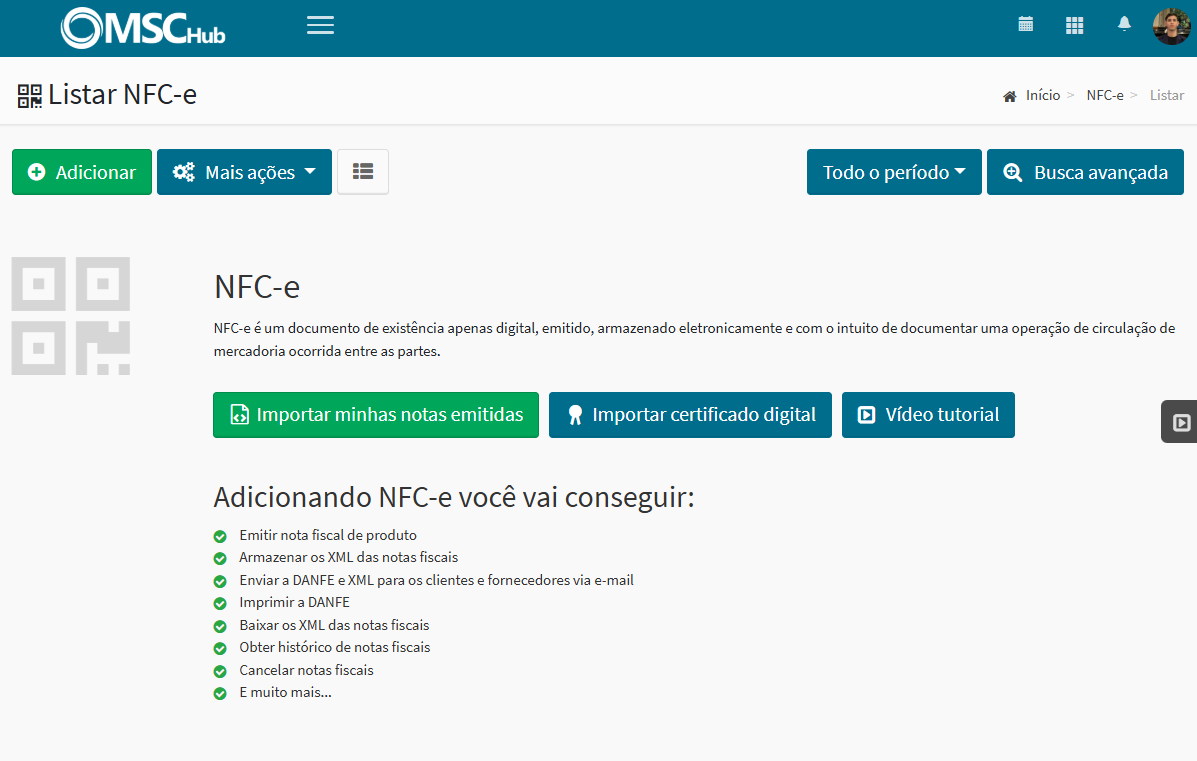This screenshot has height=761, width=1197.
Task: Open the floating video tab on the right edge
Action: click(1184, 421)
